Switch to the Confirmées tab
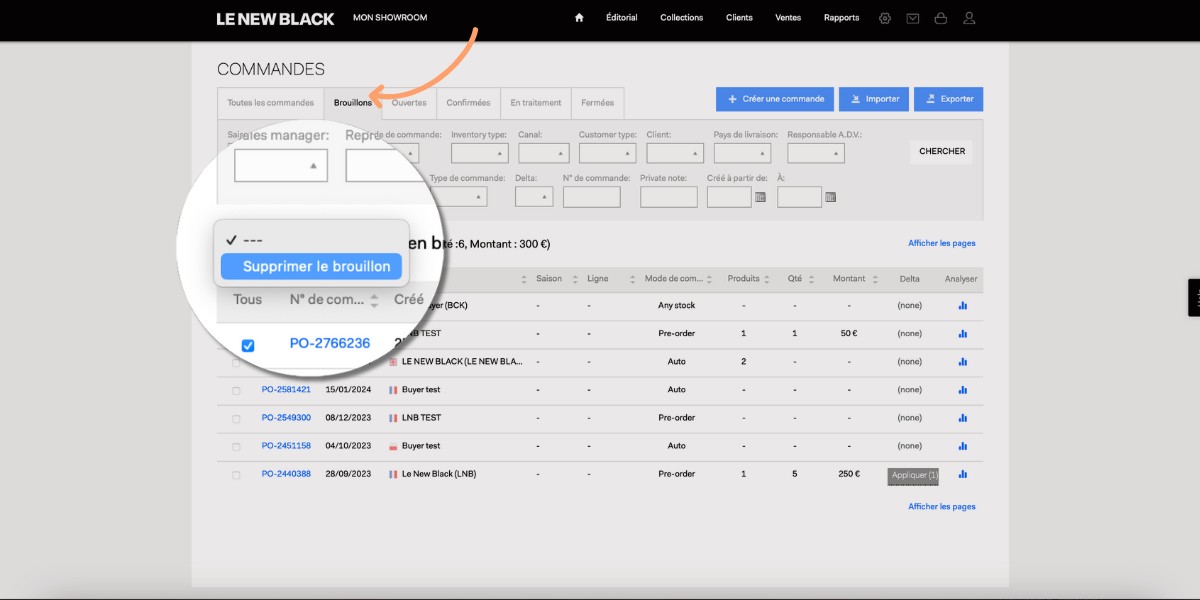 point(468,103)
